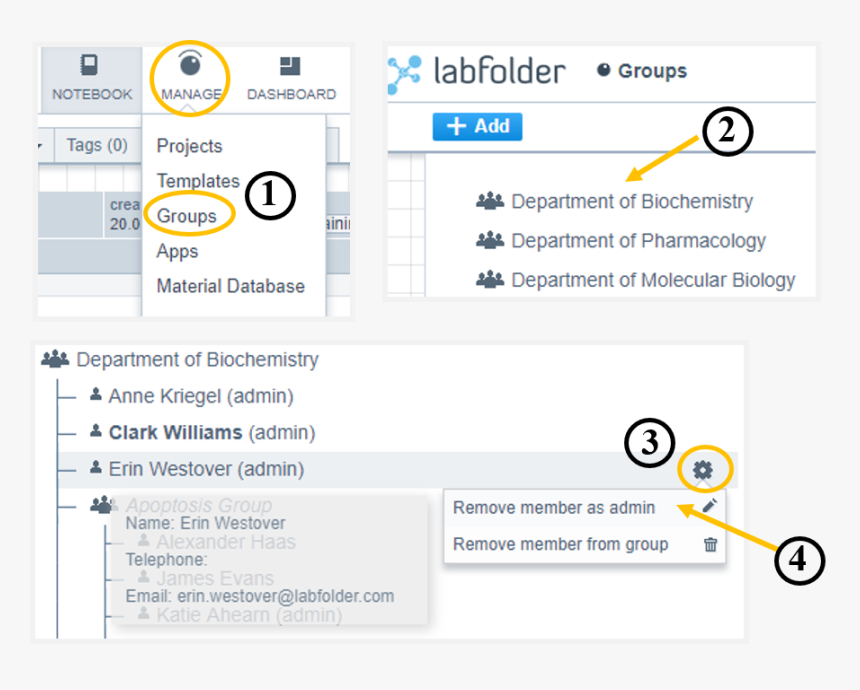860x690 pixels.
Task: Open Apps from Manage menu
Action: click(177, 251)
